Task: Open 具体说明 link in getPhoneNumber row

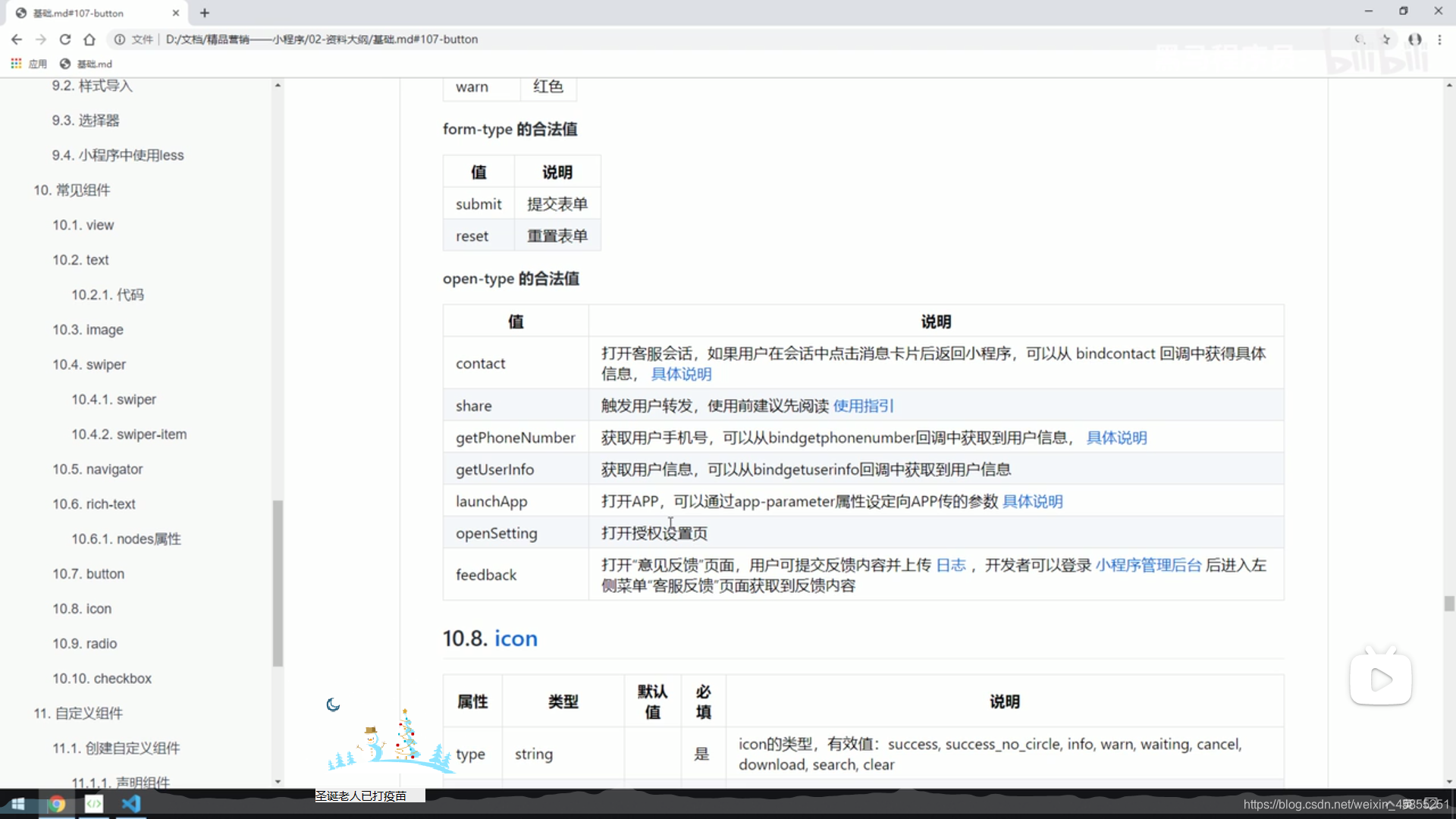Action: [x=1116, y=438]
